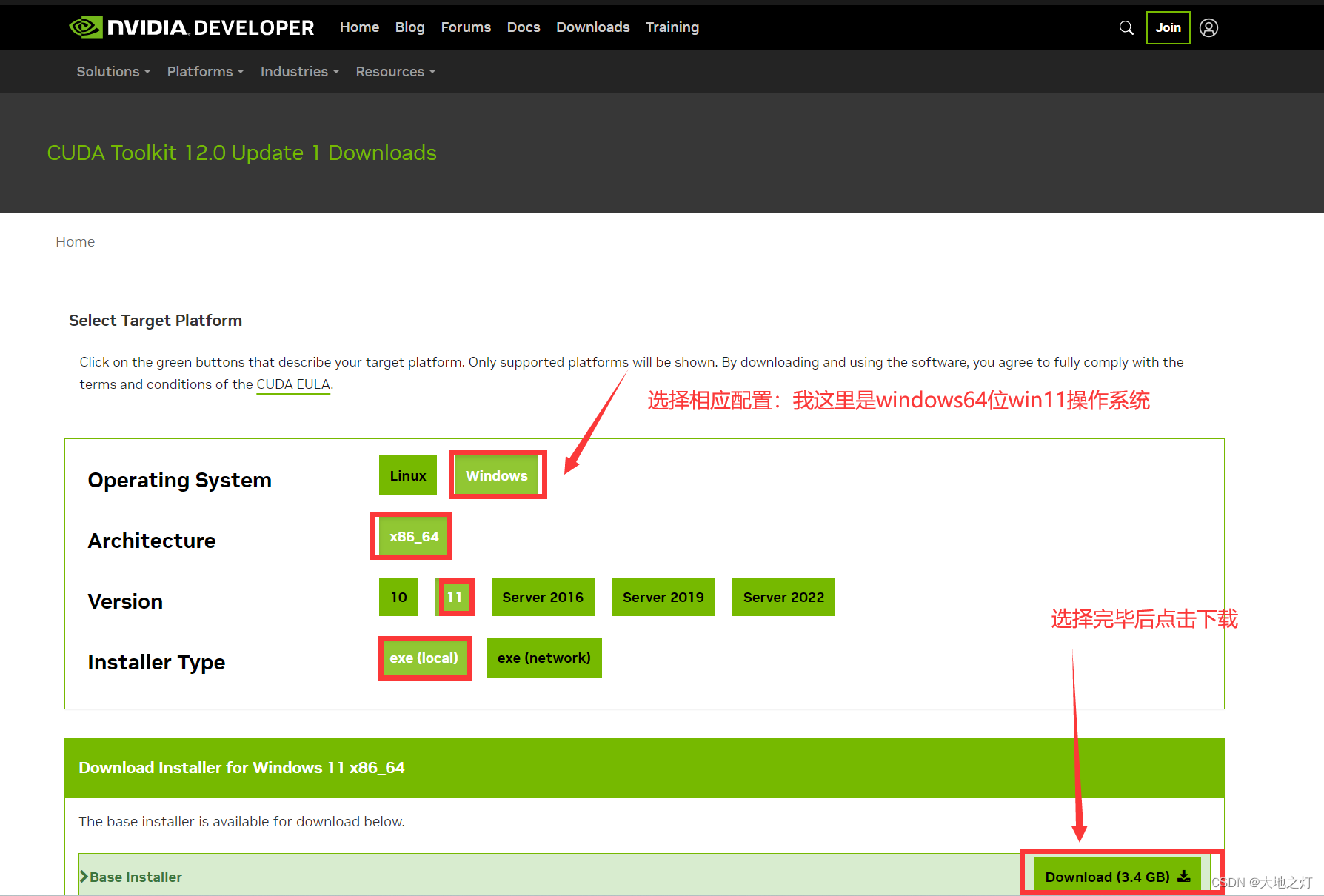Open the Forums nav item
The image size is (1324, 896).
pyautogui.click(x=466, y=27)
